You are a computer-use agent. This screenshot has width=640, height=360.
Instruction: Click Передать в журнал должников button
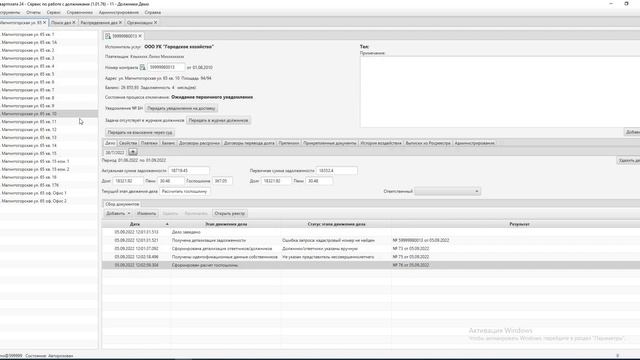[218, 120]
